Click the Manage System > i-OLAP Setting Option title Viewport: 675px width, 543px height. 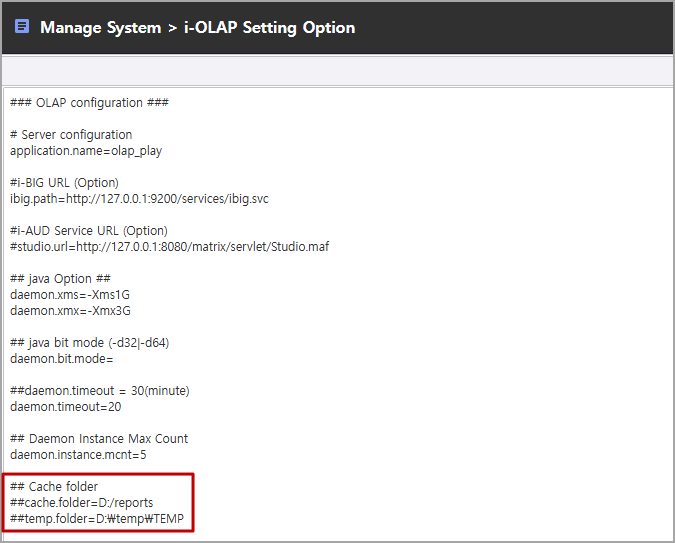pos(198,28)
